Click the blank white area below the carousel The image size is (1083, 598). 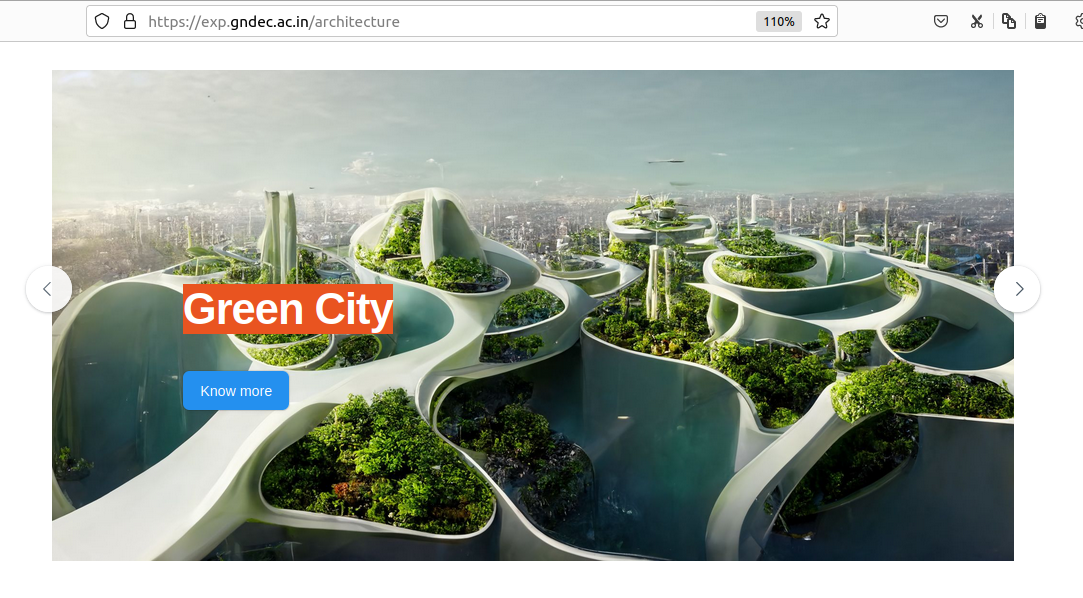point(540,580)
